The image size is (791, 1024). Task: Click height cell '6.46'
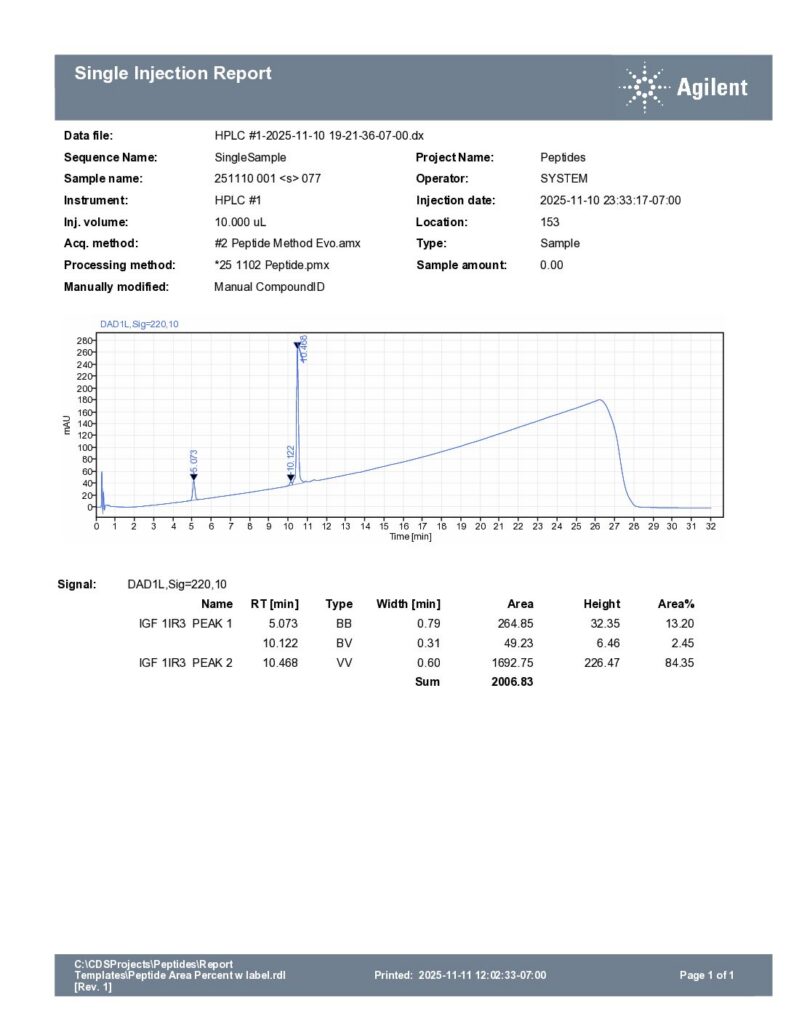tap(608, 643)
